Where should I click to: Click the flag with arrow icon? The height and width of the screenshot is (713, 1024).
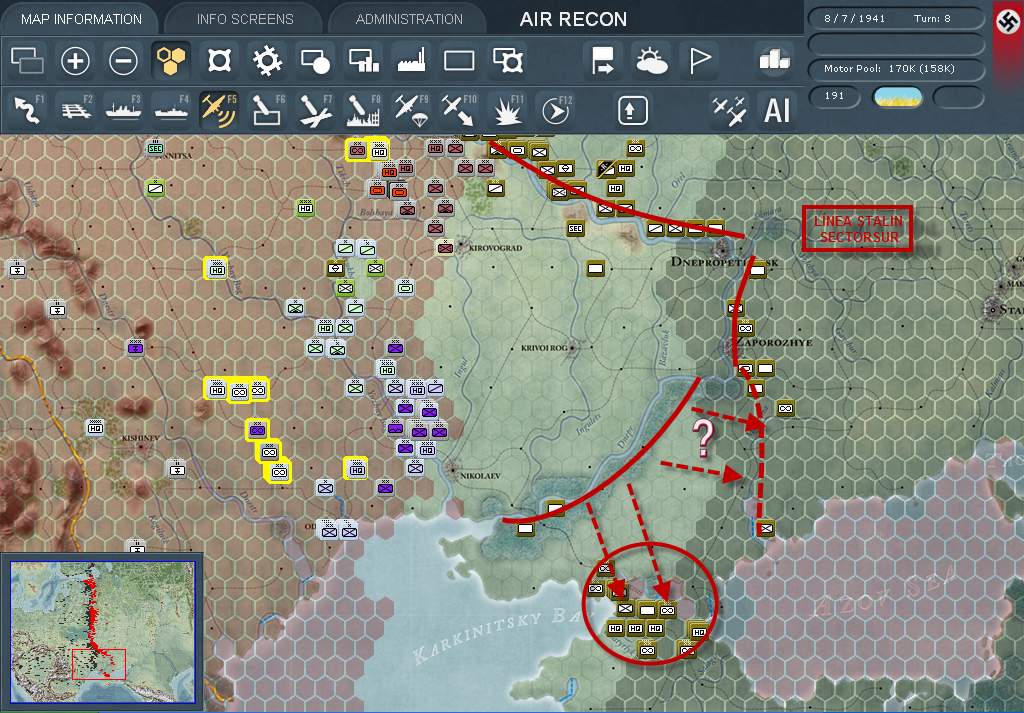coord(602,61)
